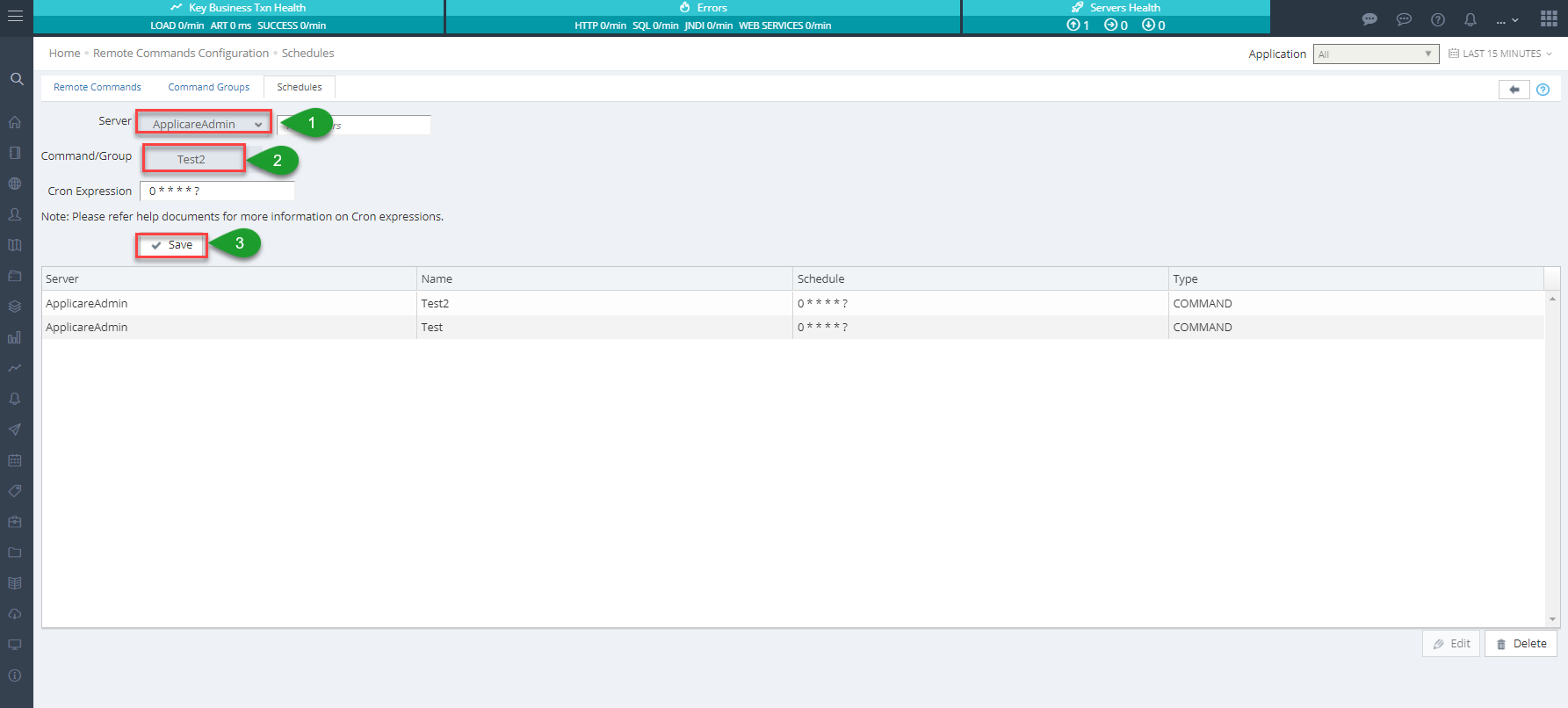
Task: Click the back arrow button
Action: (1514, 90)
